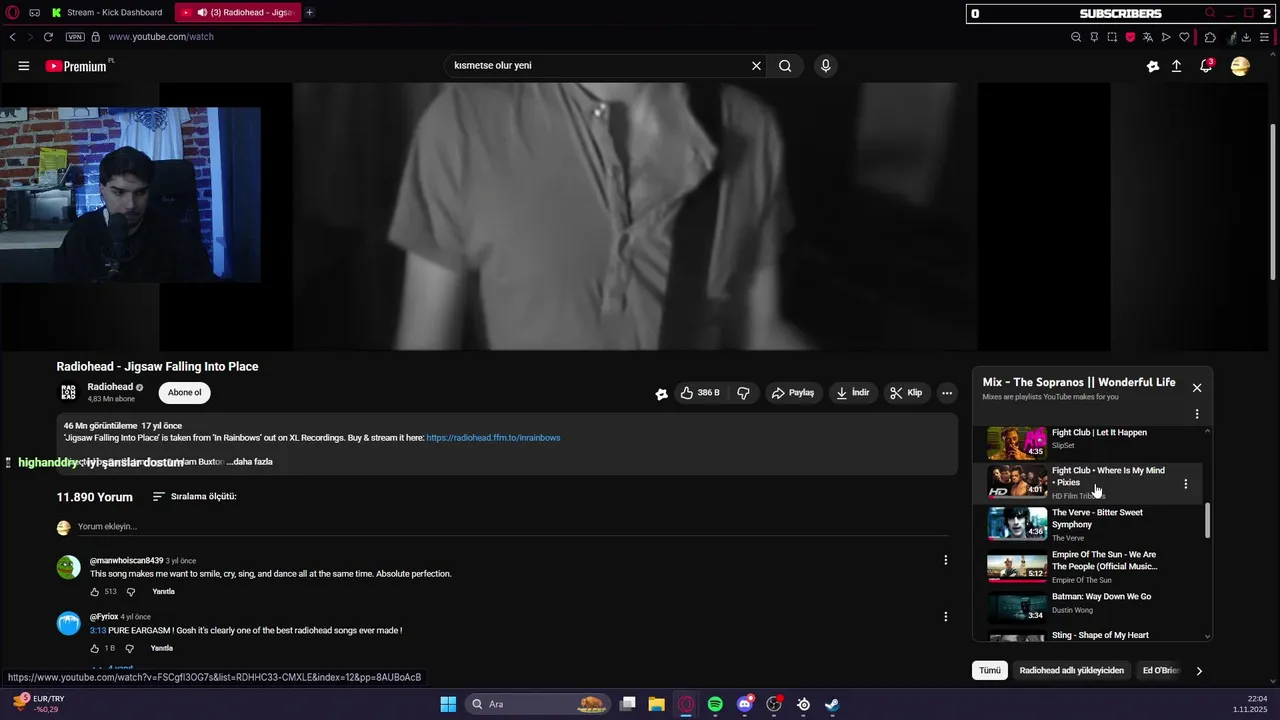This screenshot has width=1280, height=720.
Task: Run search with the magnifier button
Action: (x=785, y=66)
